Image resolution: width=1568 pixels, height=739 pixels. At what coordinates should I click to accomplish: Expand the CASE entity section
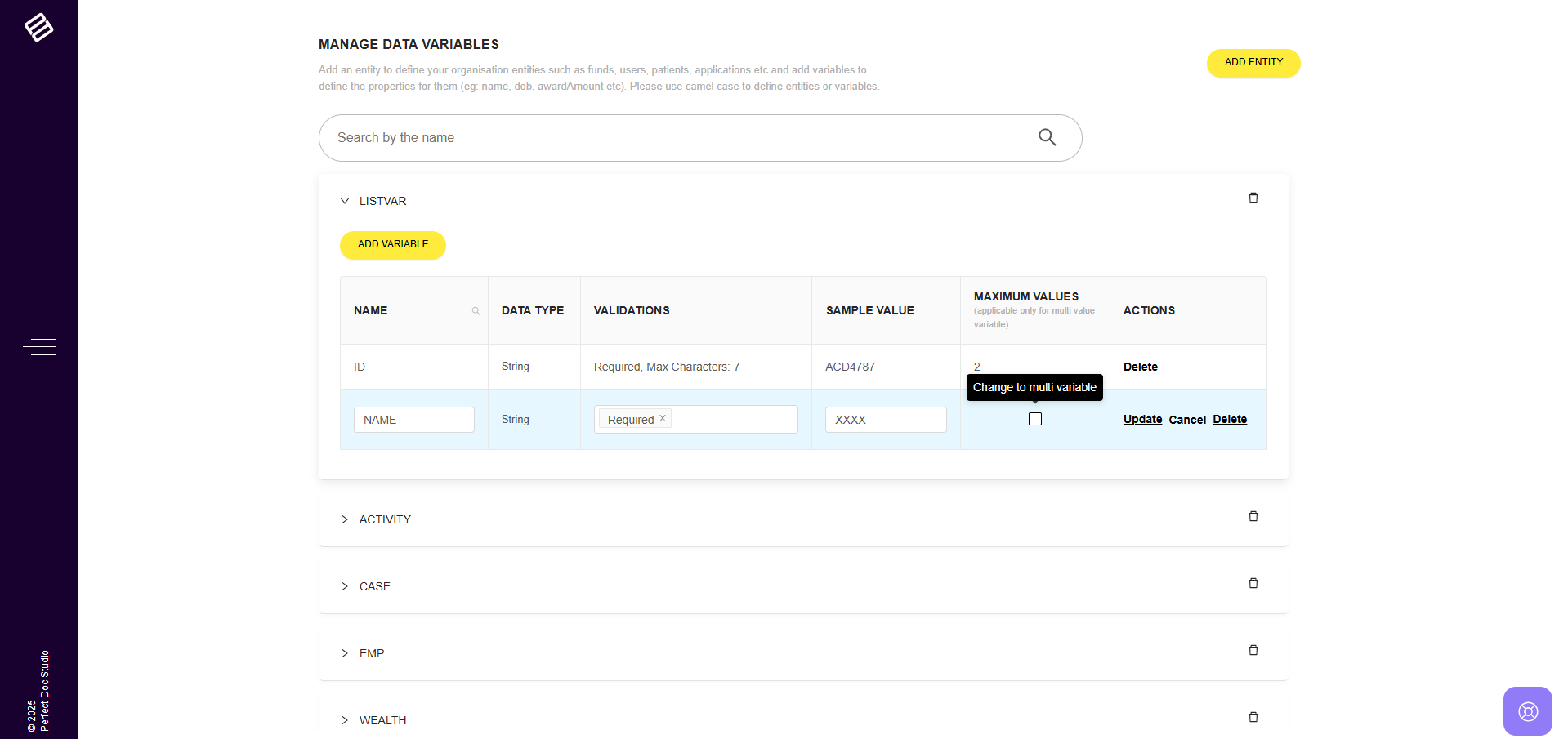(345, 586)
